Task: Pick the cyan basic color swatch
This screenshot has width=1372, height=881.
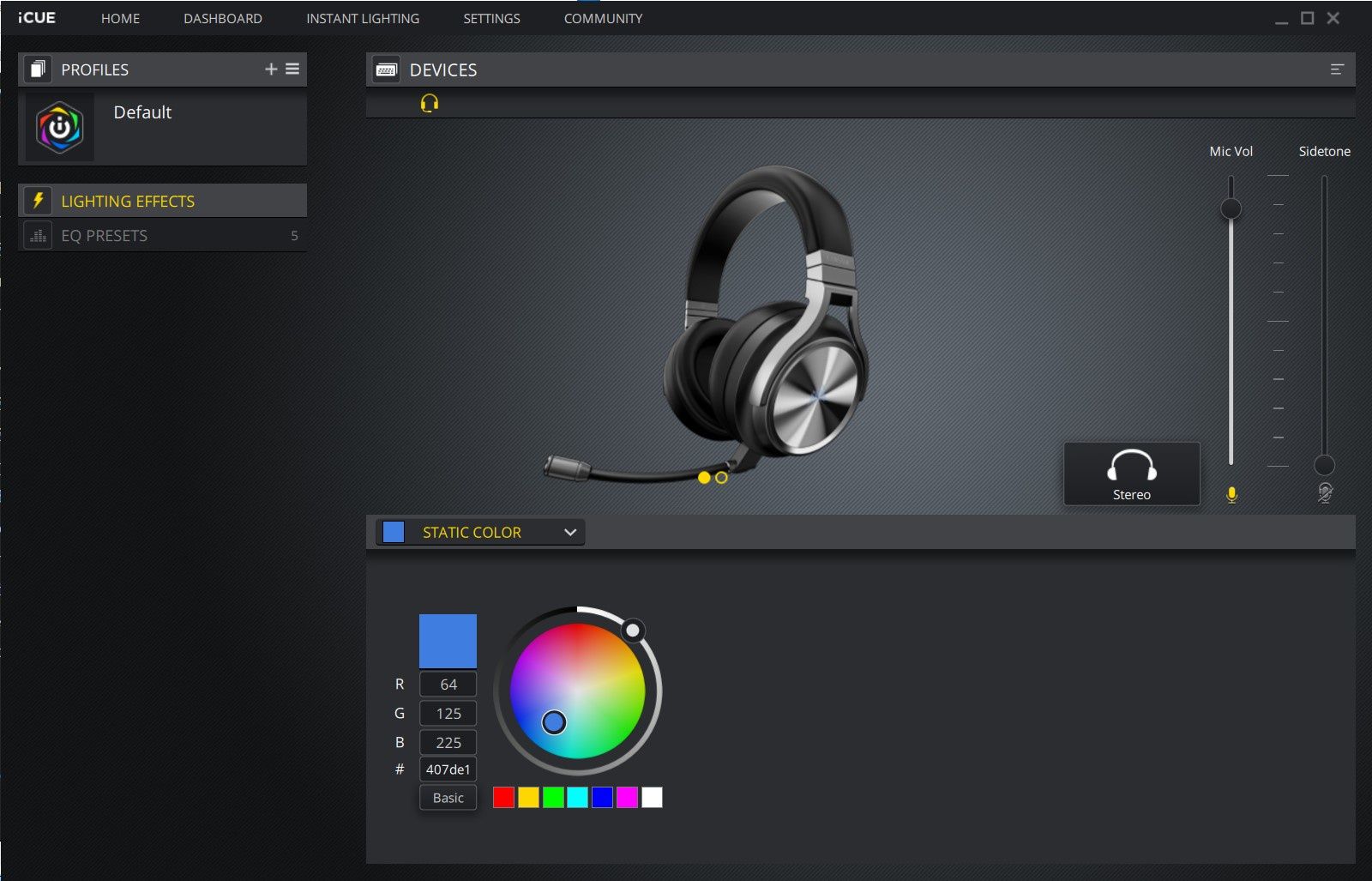Action: (x=577, y=798)
